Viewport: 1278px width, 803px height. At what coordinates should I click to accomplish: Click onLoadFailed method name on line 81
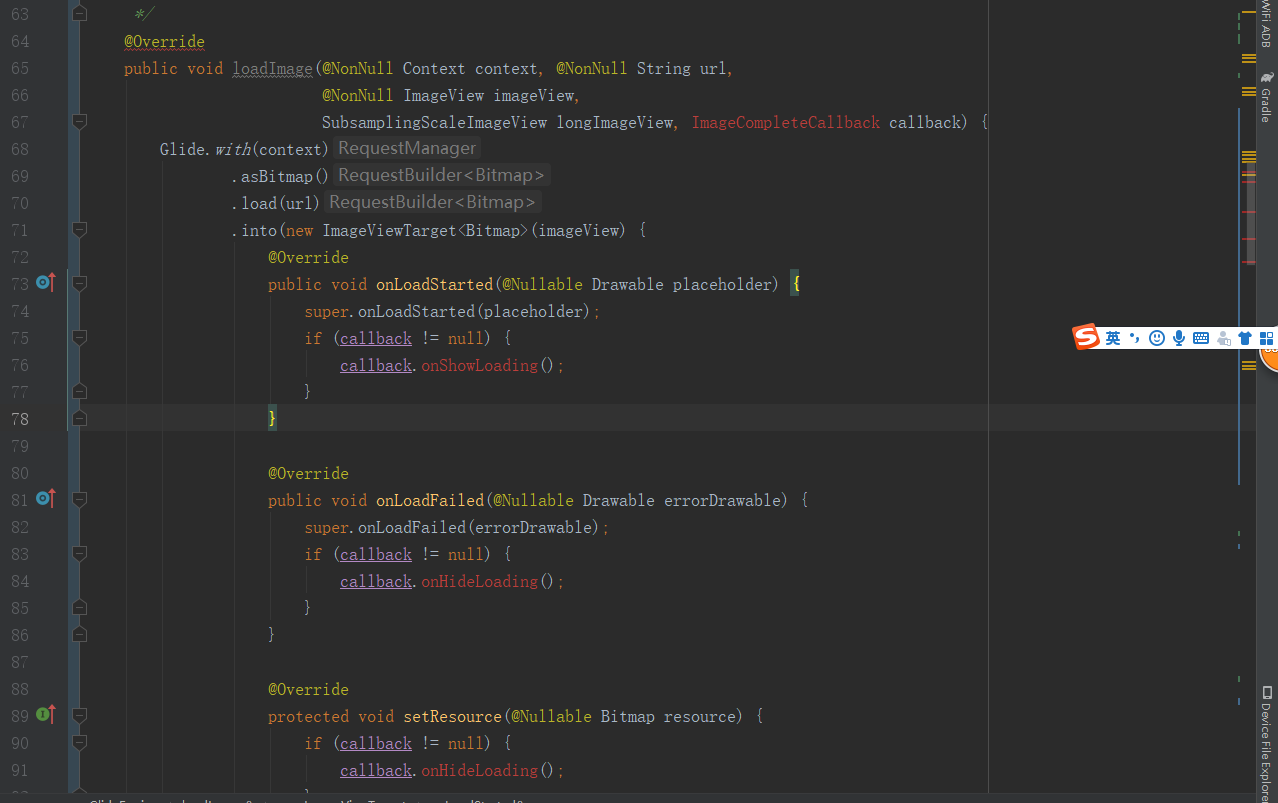click(x=430, y=500)
